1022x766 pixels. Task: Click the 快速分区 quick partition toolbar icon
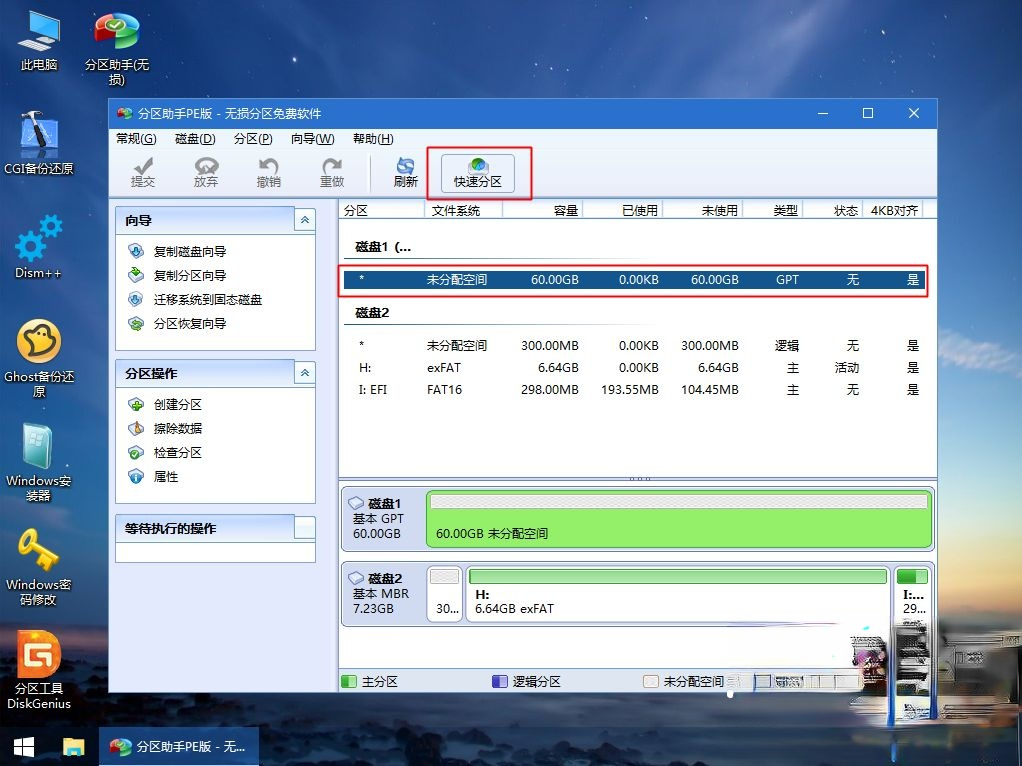[478, 173]
